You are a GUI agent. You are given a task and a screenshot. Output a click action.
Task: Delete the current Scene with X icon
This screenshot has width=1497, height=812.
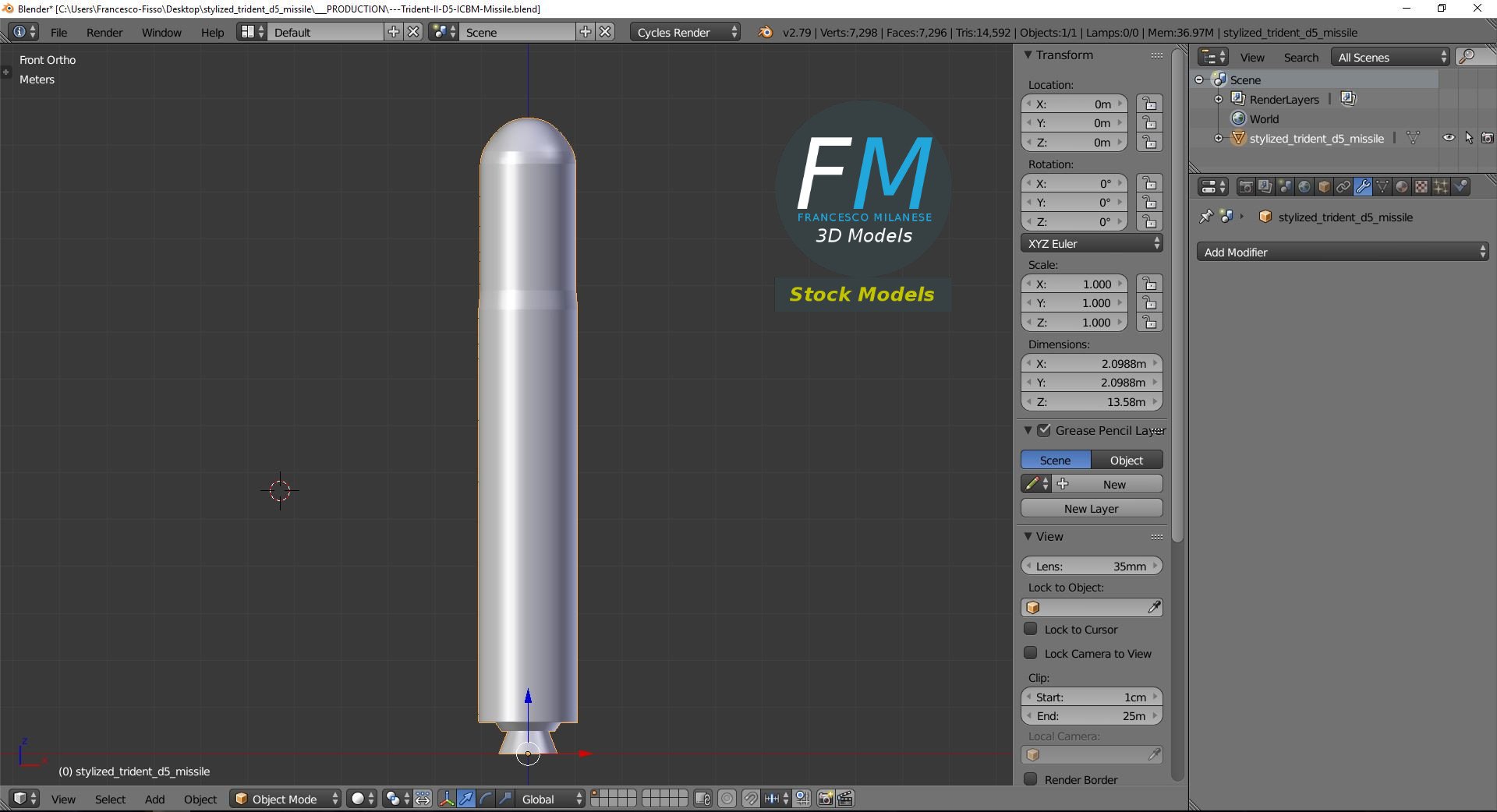pyautogui.click(x=606, y=32)
